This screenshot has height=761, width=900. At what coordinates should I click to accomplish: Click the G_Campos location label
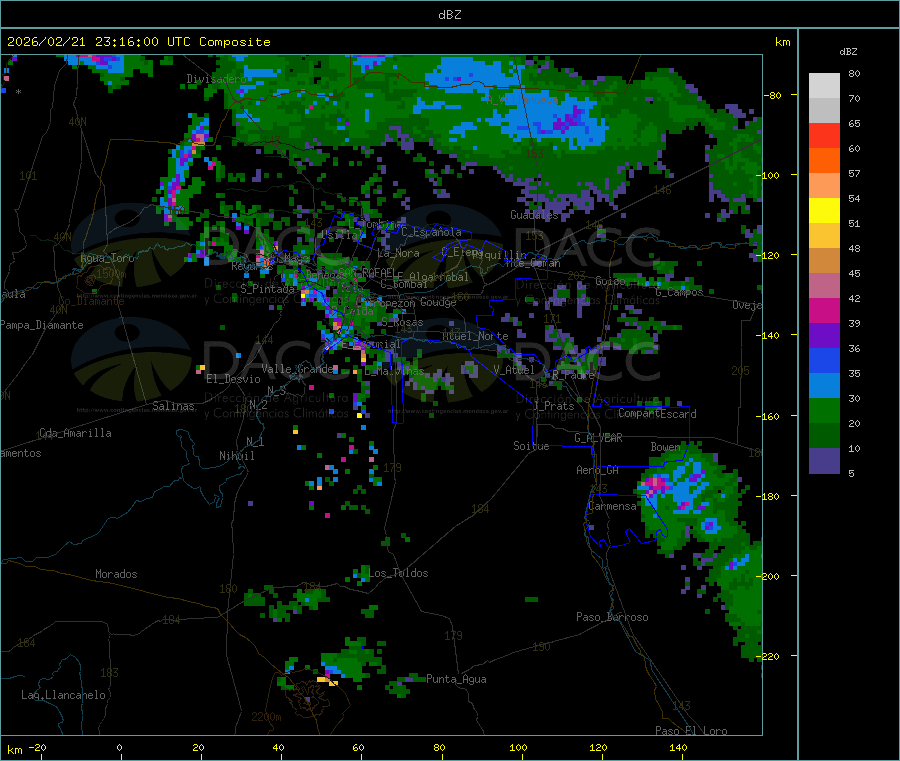[679, 292]
